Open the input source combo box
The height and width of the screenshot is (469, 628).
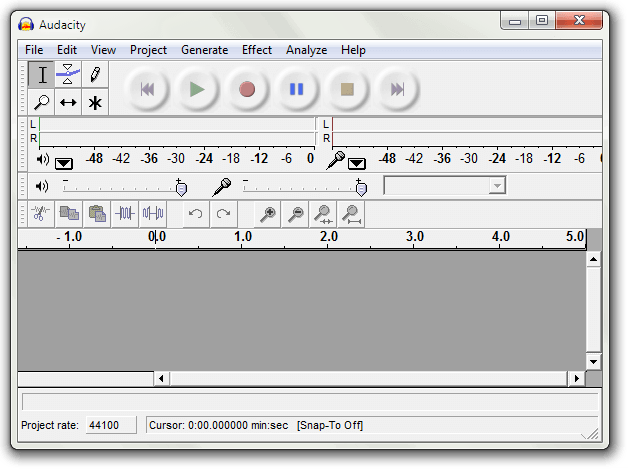pyautogui.click(x=445, y=186)
